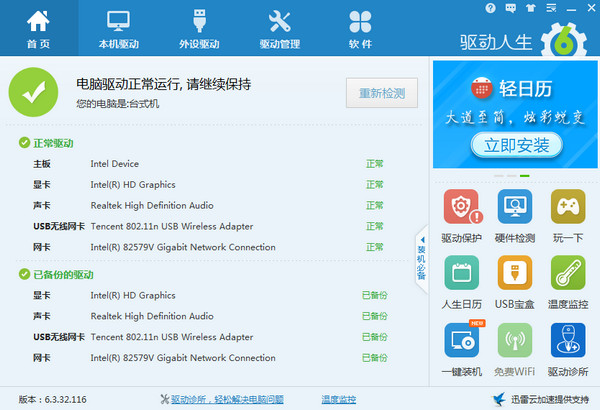Go to the 驱动管理 tab

click(x=279, y=29)
